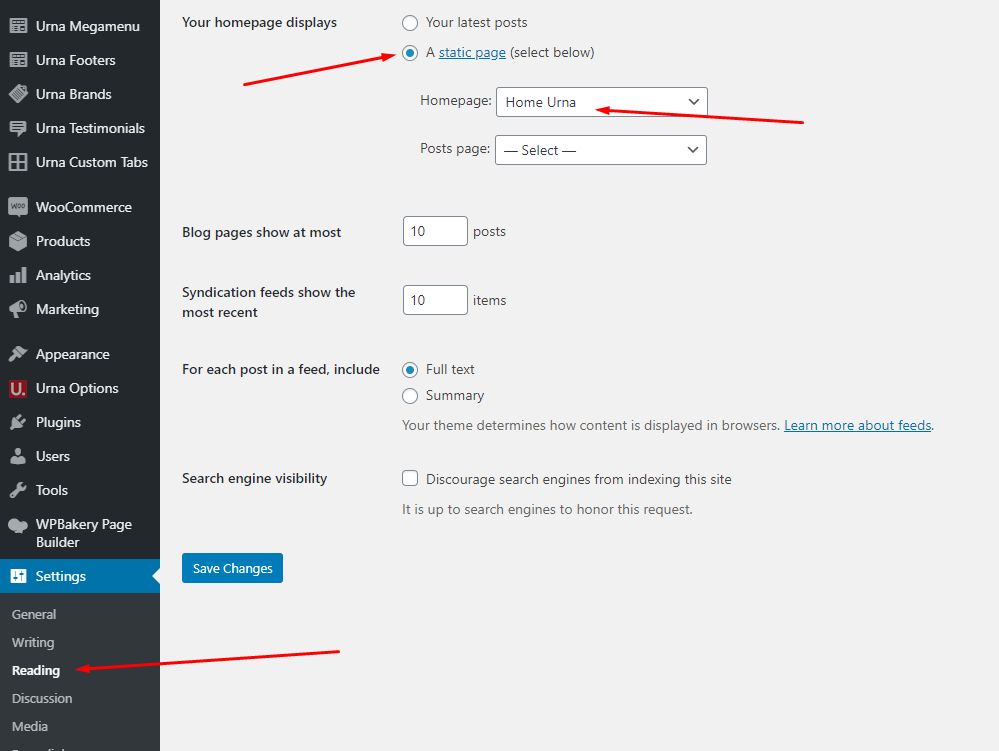Screen dimensions: 999x751
Task: Click the Urna Brands tag icon
Action: 18,94
